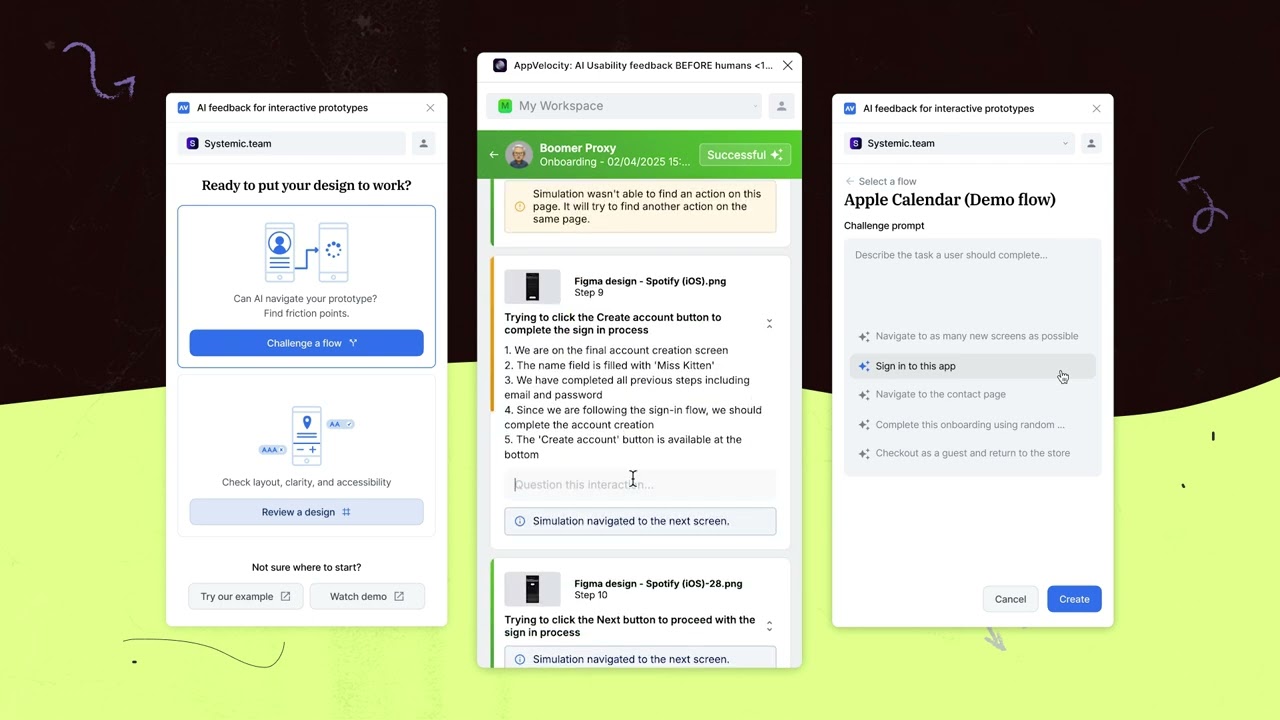Click the green M workspace icon

click(x=505, y=106)
